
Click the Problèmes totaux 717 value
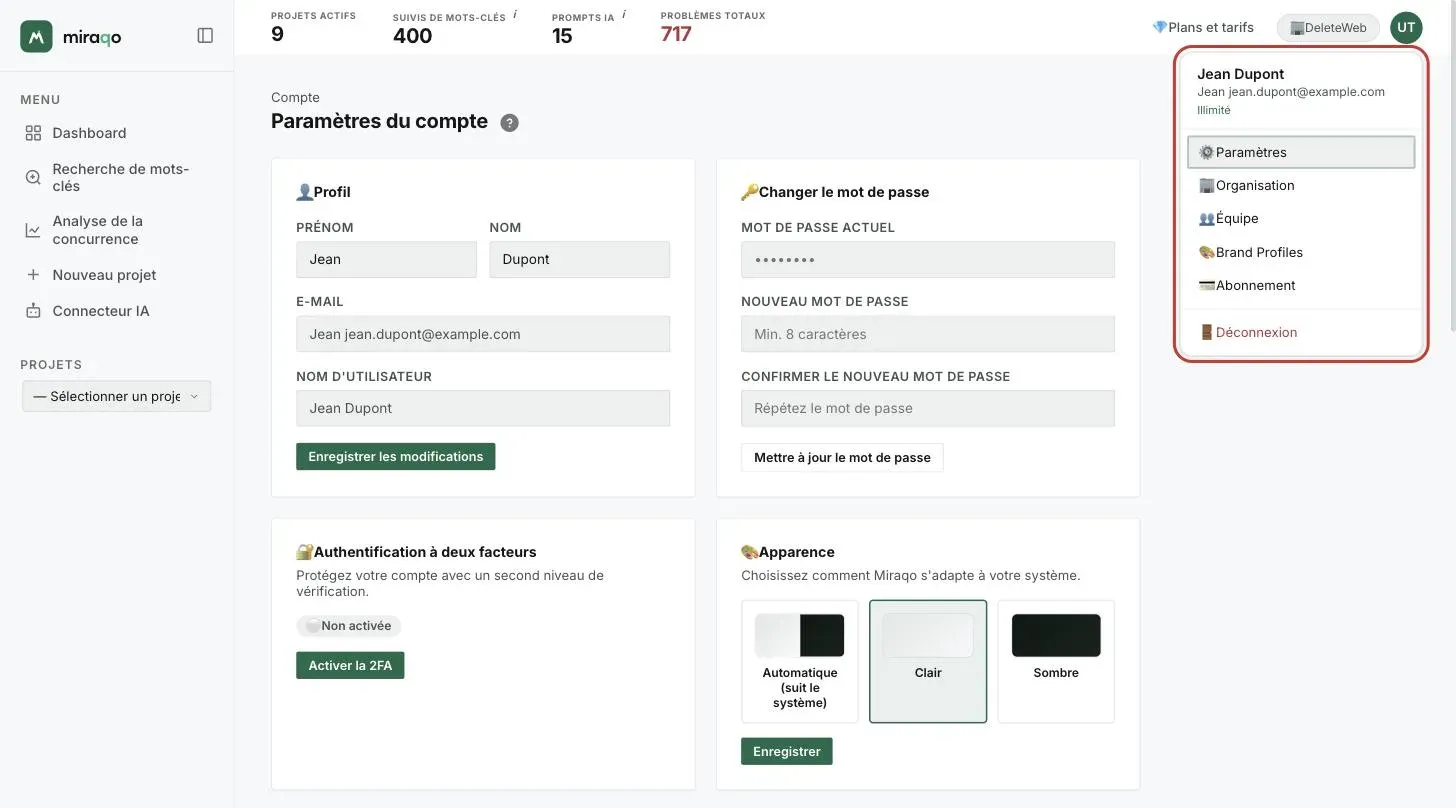click(676, 34)
